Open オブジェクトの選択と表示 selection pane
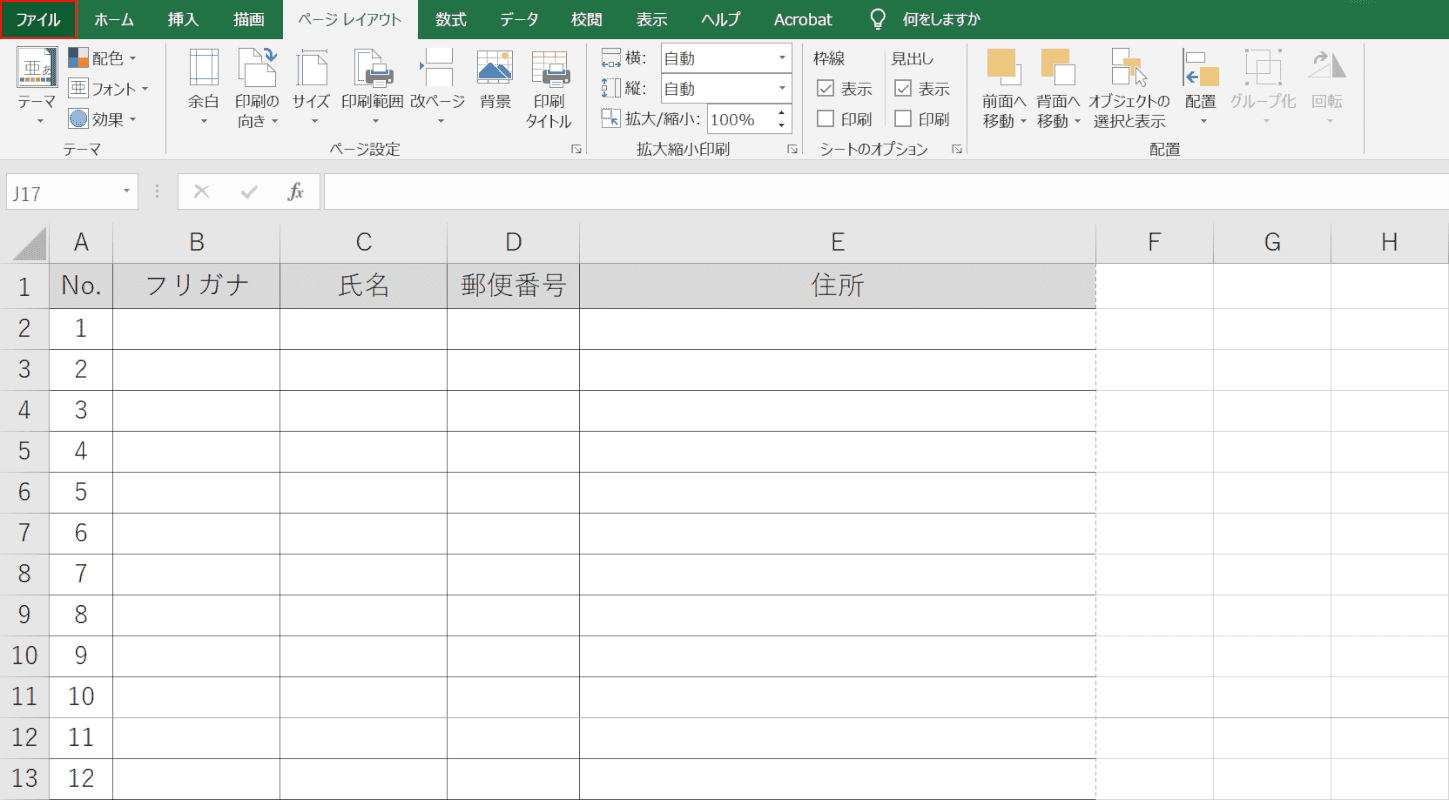This screenshot has width=1449, height=800. coord(1129,88)
